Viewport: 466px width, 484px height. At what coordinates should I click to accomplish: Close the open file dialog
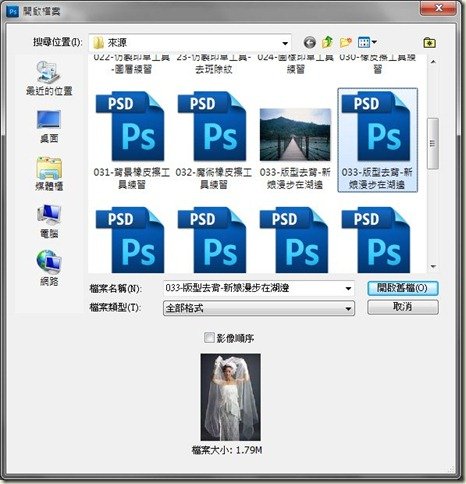tap(438, 8)
